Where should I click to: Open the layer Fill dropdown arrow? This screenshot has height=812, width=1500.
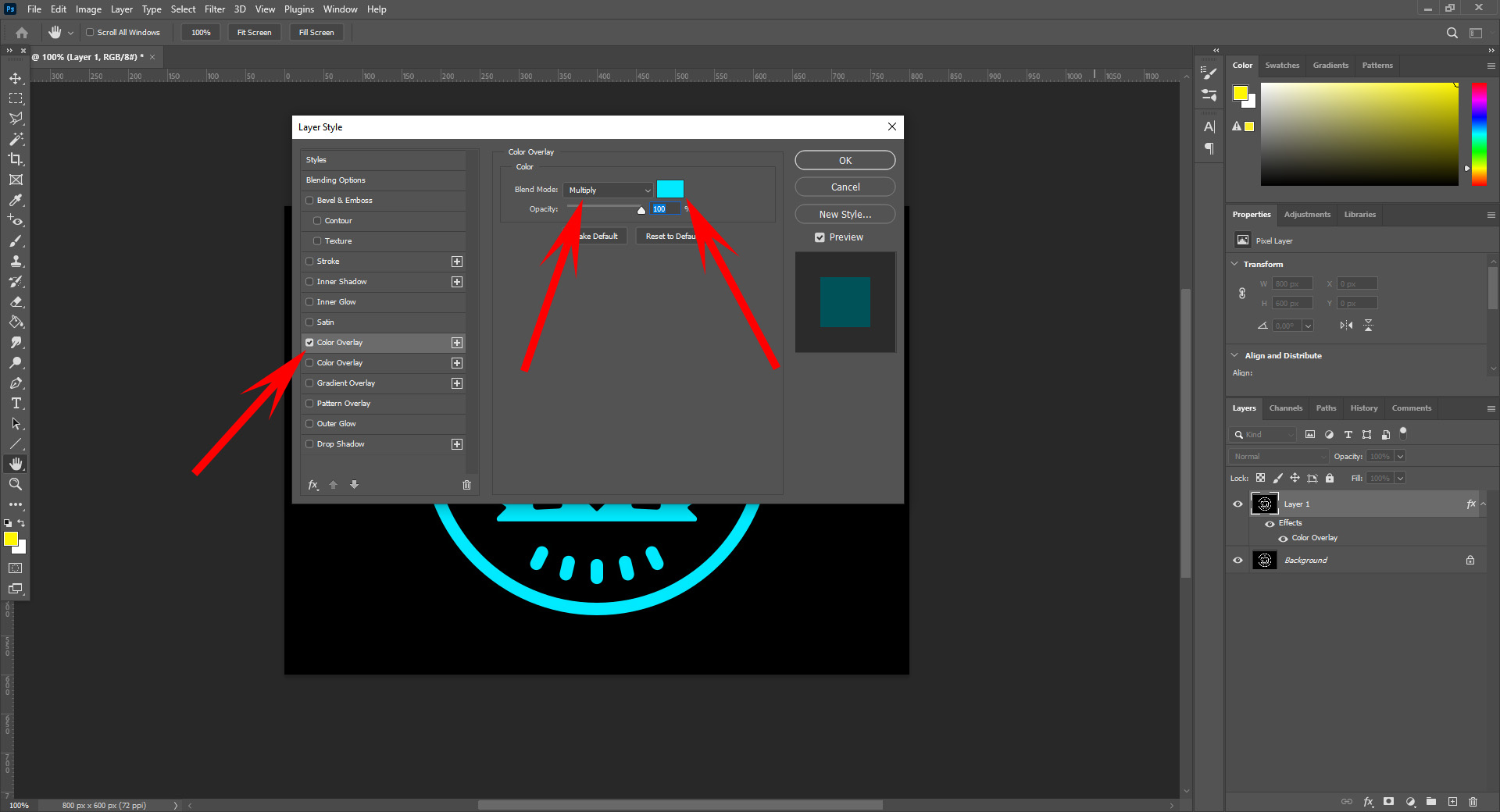click(x=1400, y=478)
